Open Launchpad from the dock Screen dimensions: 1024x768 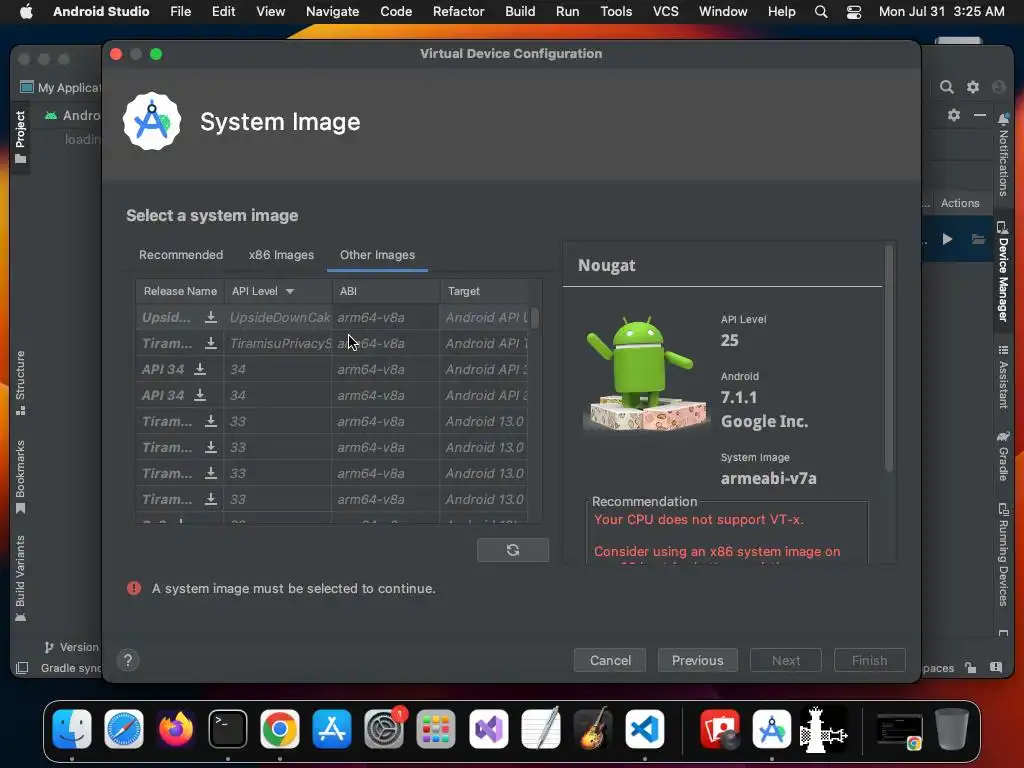436,729
